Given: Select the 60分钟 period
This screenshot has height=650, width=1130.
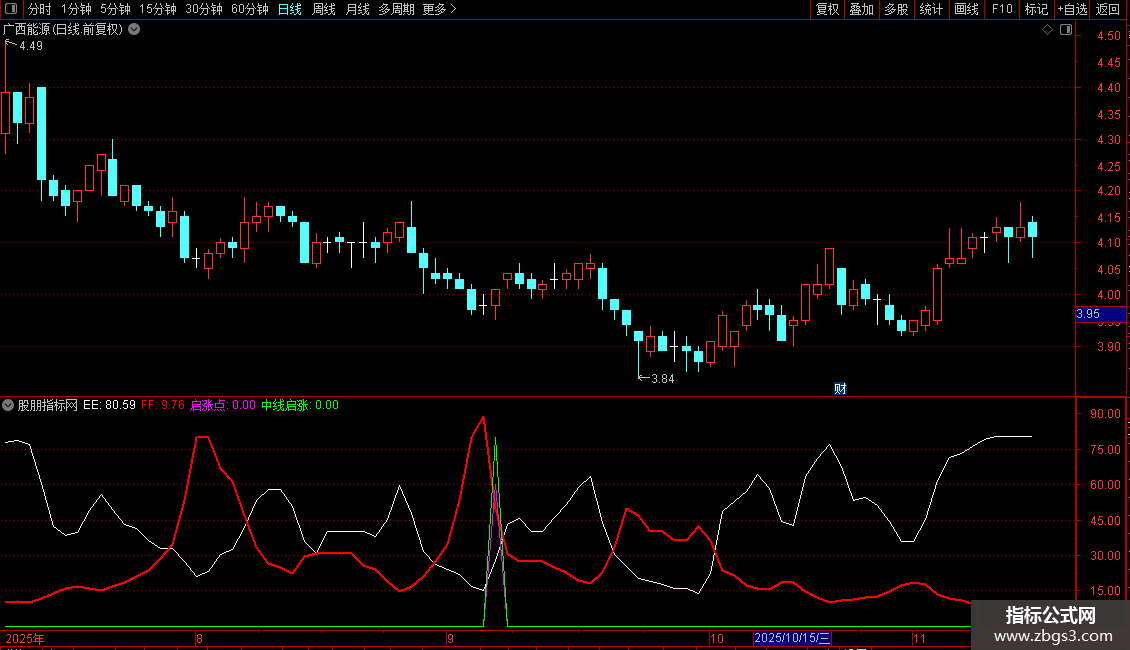Looking at the screenshot, I should coord(250,9).
